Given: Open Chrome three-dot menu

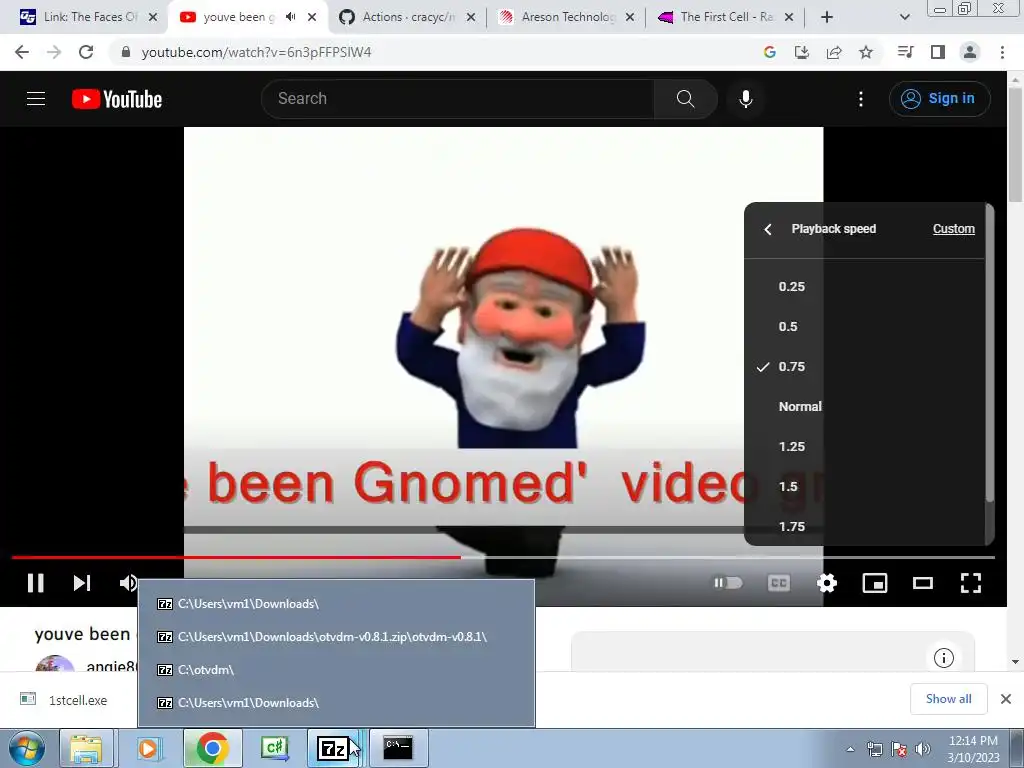Looking at the screenshot, I should (1002, 52).
